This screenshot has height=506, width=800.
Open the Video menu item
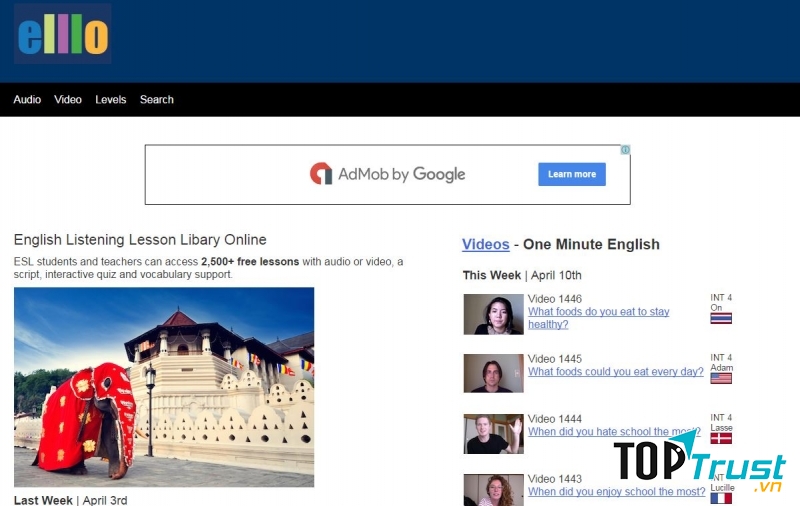68,100
